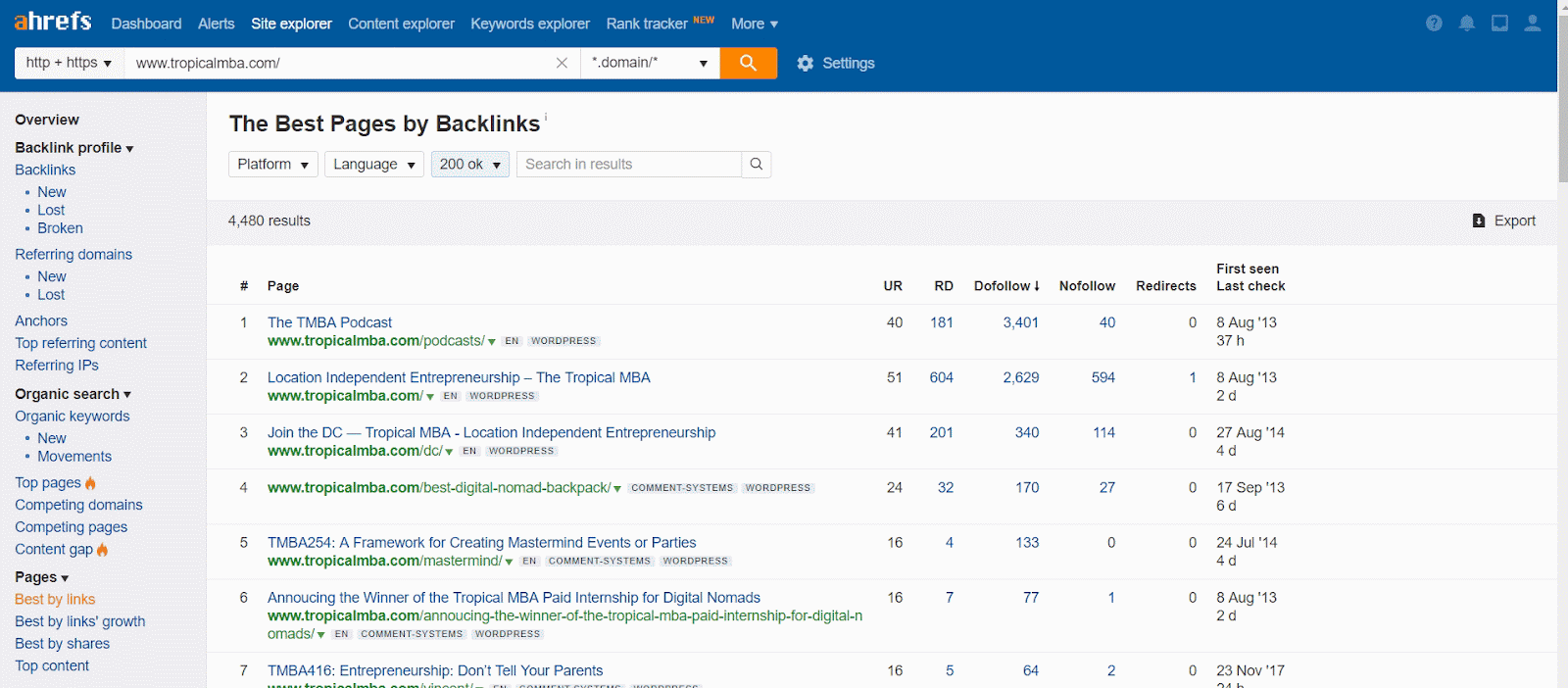This screenshot has width=1568, height=688.
Task: Clear the URL field with the X icon
Action: pyautogui.click(x=562, y=63)
